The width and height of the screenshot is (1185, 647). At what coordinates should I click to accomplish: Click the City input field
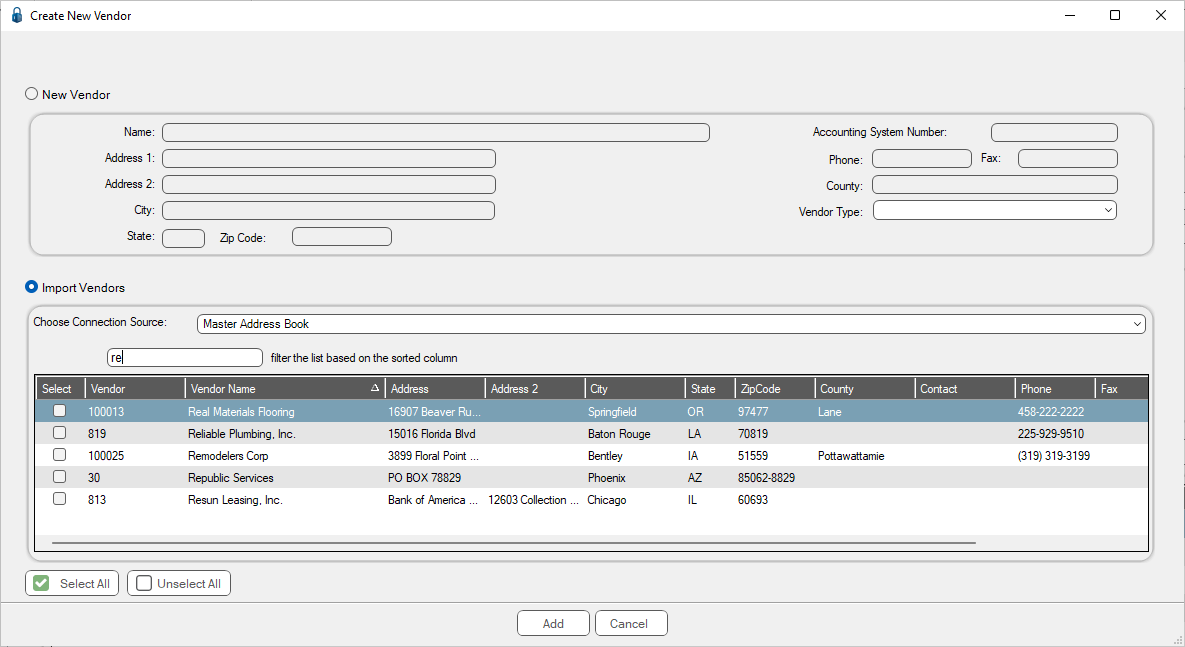pos(329,210)
